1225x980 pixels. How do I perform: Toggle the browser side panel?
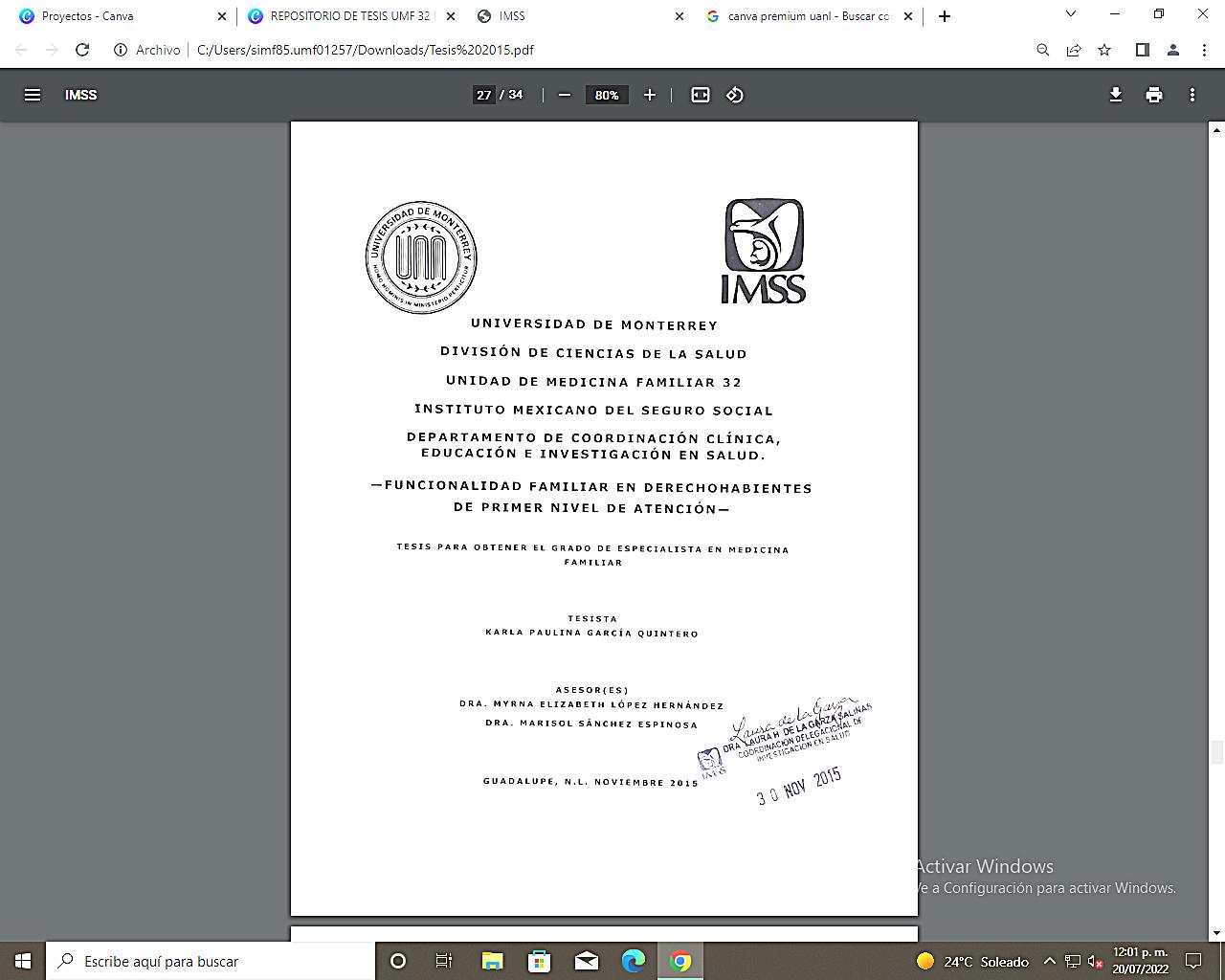click(1142, 50)
